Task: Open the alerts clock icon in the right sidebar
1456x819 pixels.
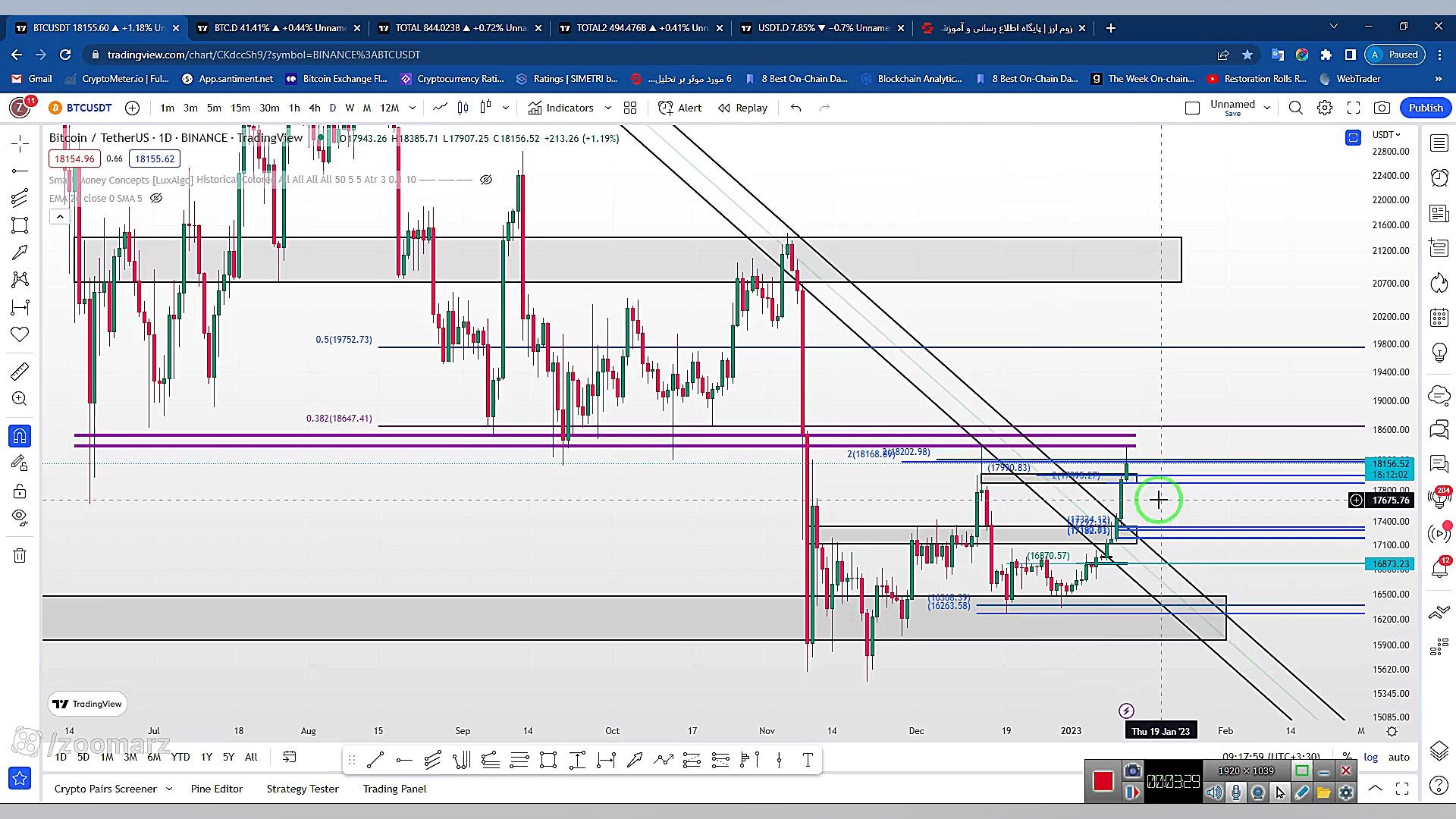Action: [x=1439, y=177]
